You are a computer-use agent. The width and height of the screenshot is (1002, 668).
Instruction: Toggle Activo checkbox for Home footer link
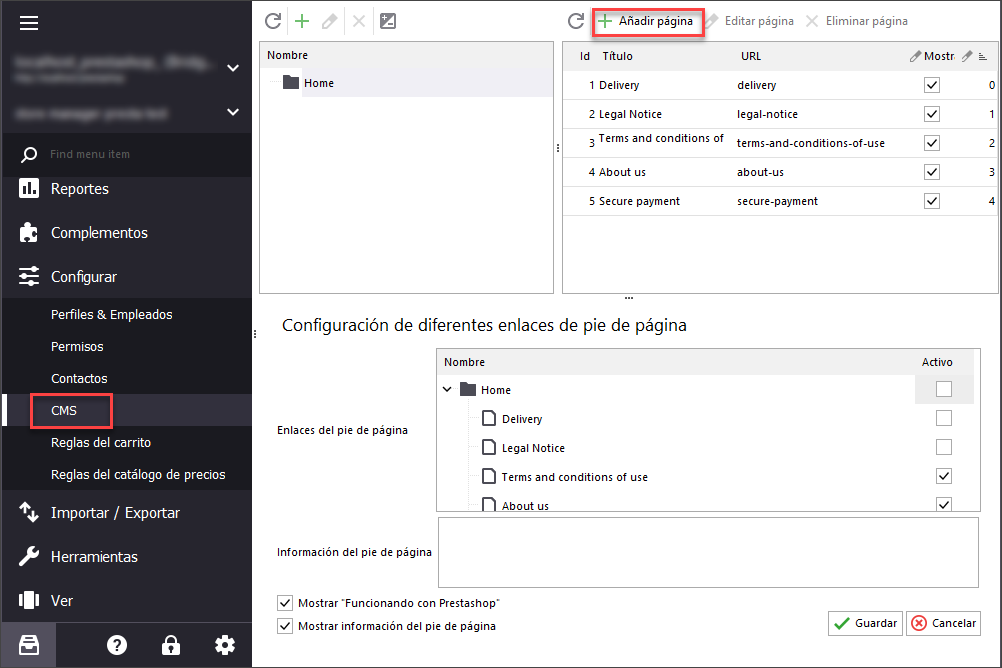(x=944, y=389)
